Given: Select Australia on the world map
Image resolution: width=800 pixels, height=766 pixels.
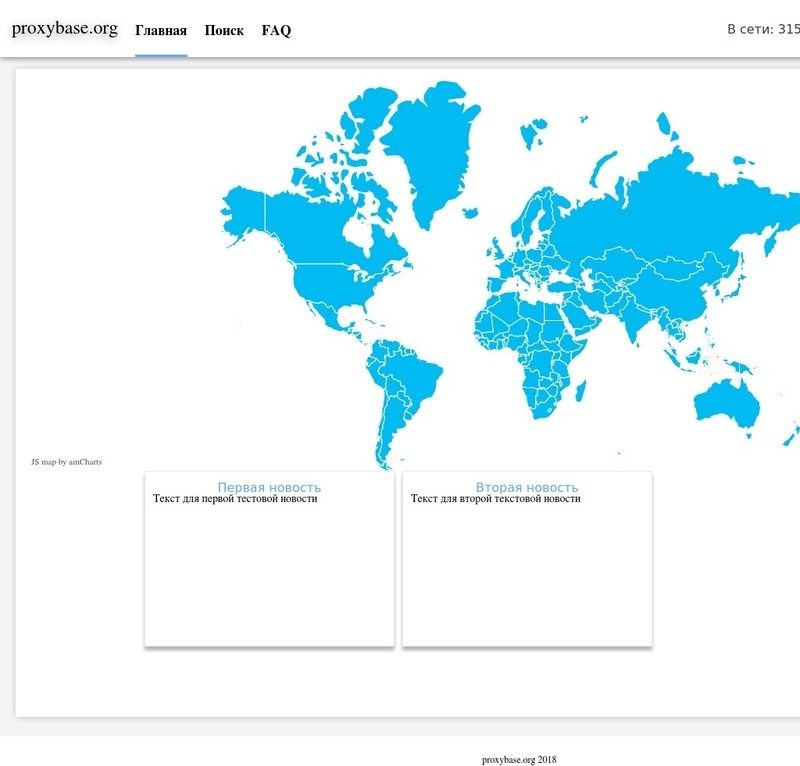Looking at the screenshot, I should click(x=727, y=403).
